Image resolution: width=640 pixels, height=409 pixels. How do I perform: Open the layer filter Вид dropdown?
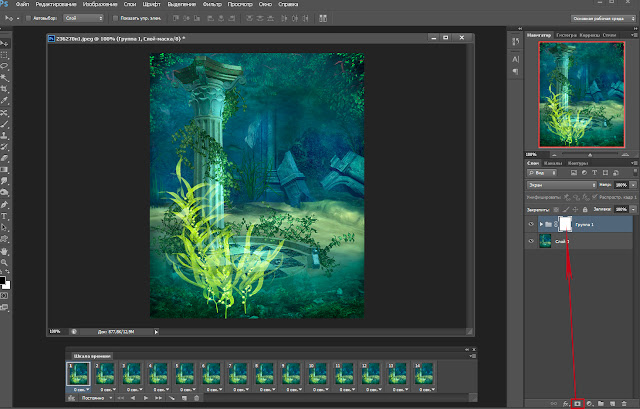coord(542,173)
